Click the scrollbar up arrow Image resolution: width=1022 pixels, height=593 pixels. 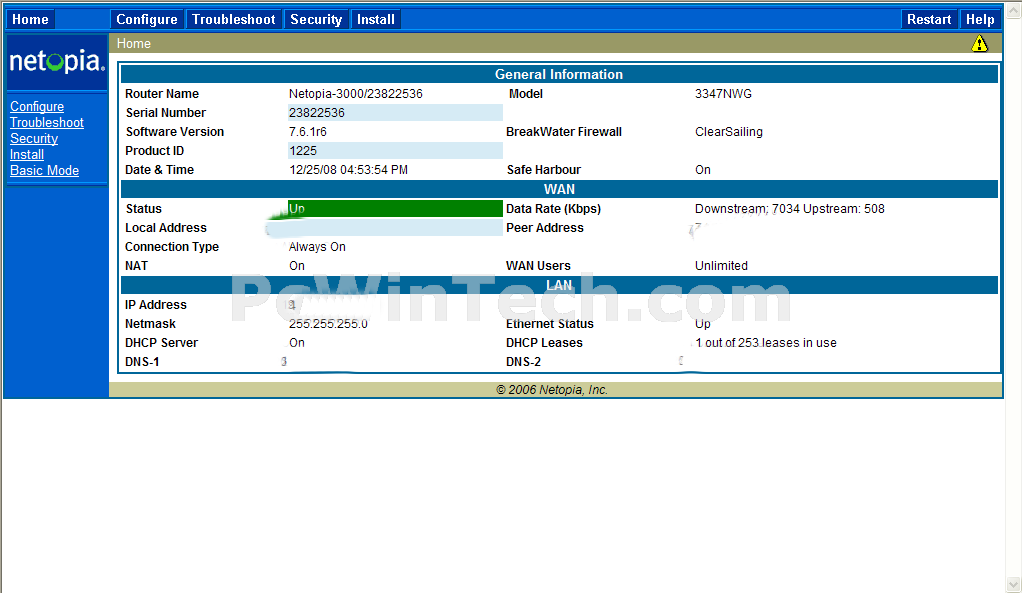[x=1013, y=10]
